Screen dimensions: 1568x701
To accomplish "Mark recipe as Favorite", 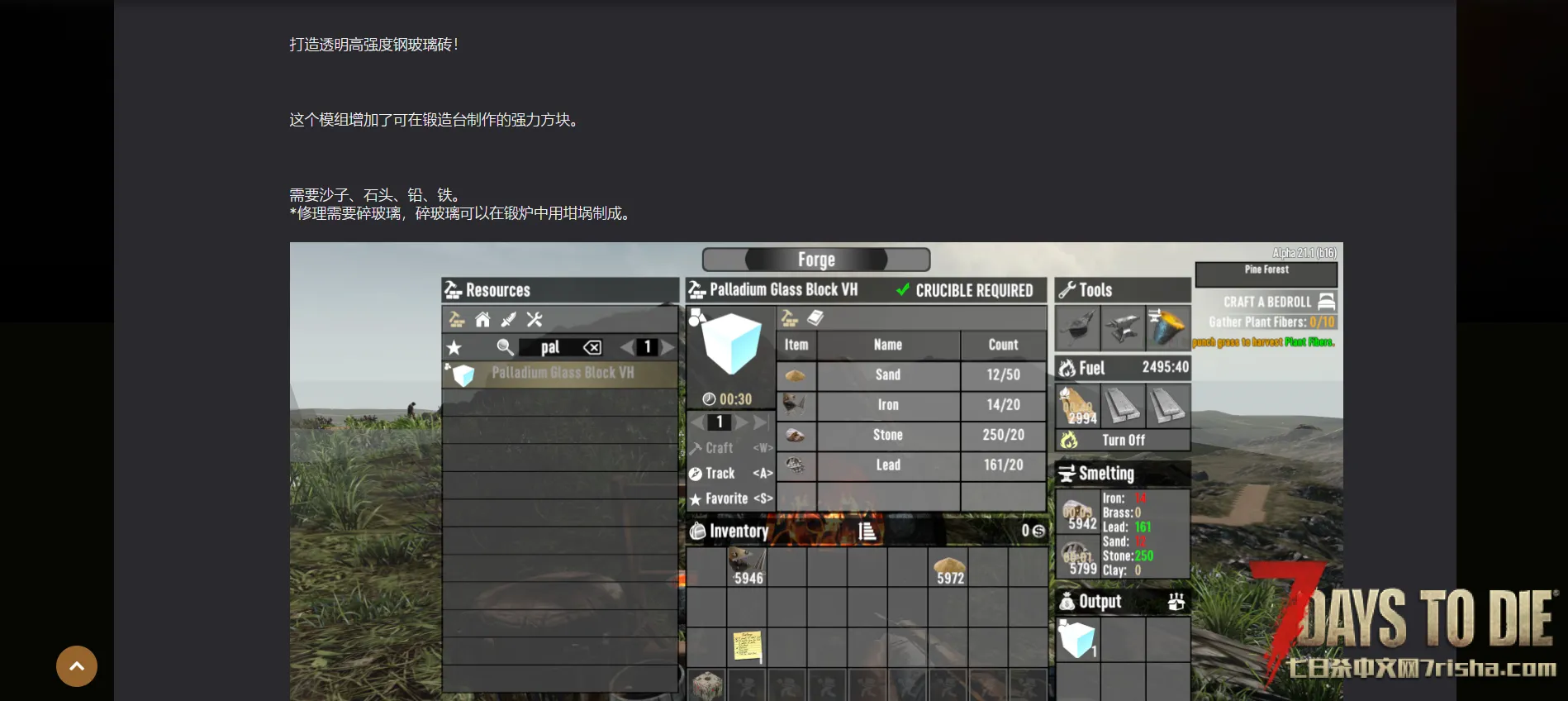I will click(x=730, y=499).
